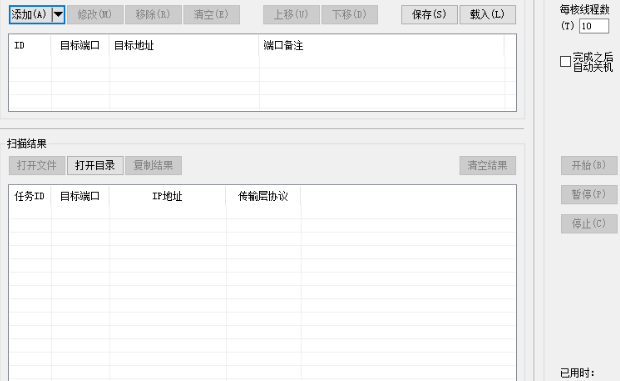Sort results by 任务ID column header
This screenshot has height=381, width=620.
click(30, 196)
